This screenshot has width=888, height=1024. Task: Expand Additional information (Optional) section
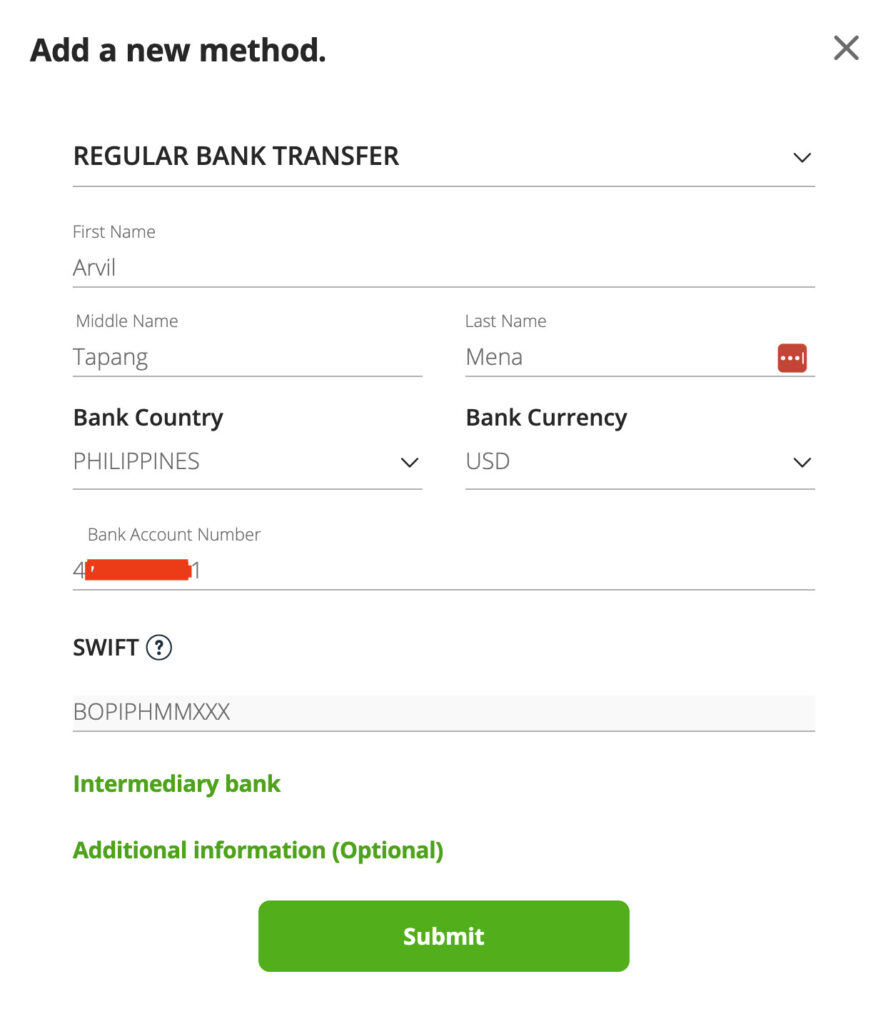pos(258,850)
